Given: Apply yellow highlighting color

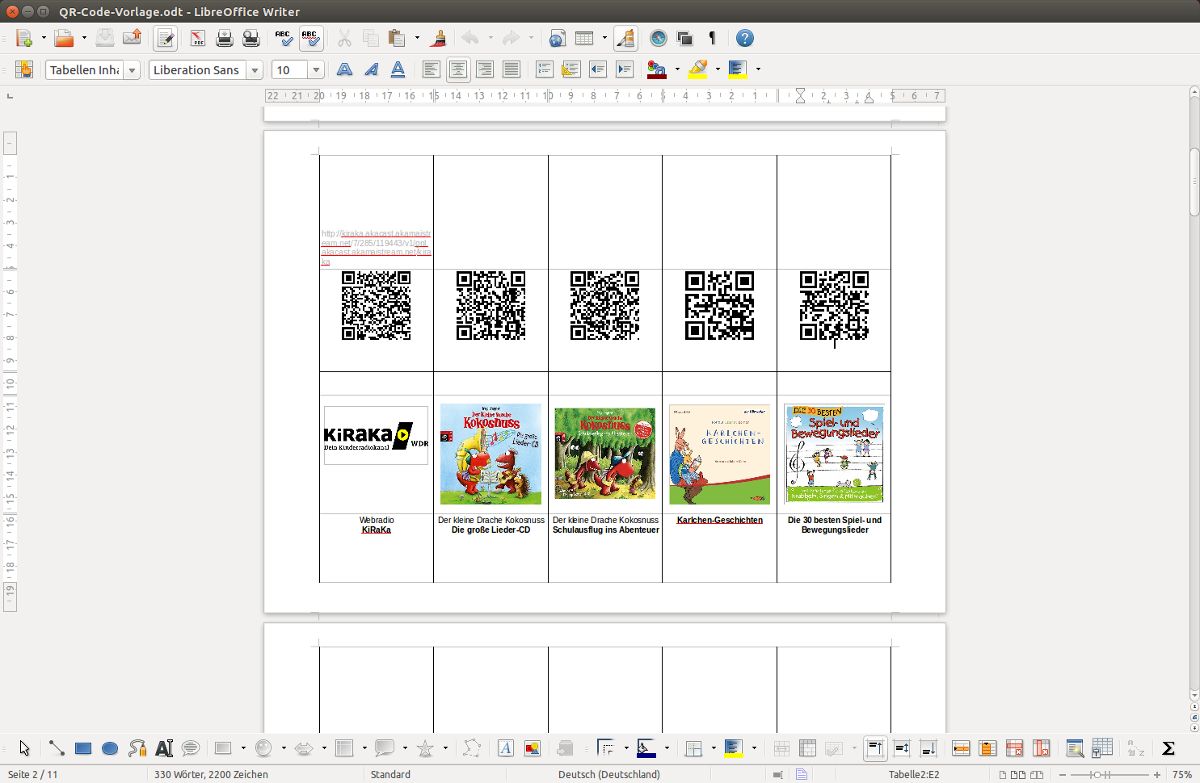Looking at the screenshot, I should (698, 70).
